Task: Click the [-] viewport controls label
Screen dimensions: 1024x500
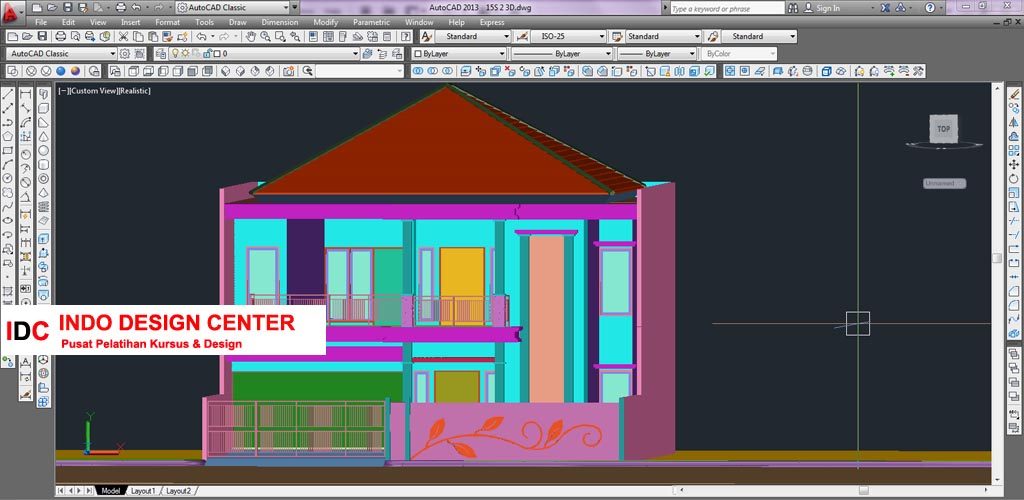Action: click(63, 91)
